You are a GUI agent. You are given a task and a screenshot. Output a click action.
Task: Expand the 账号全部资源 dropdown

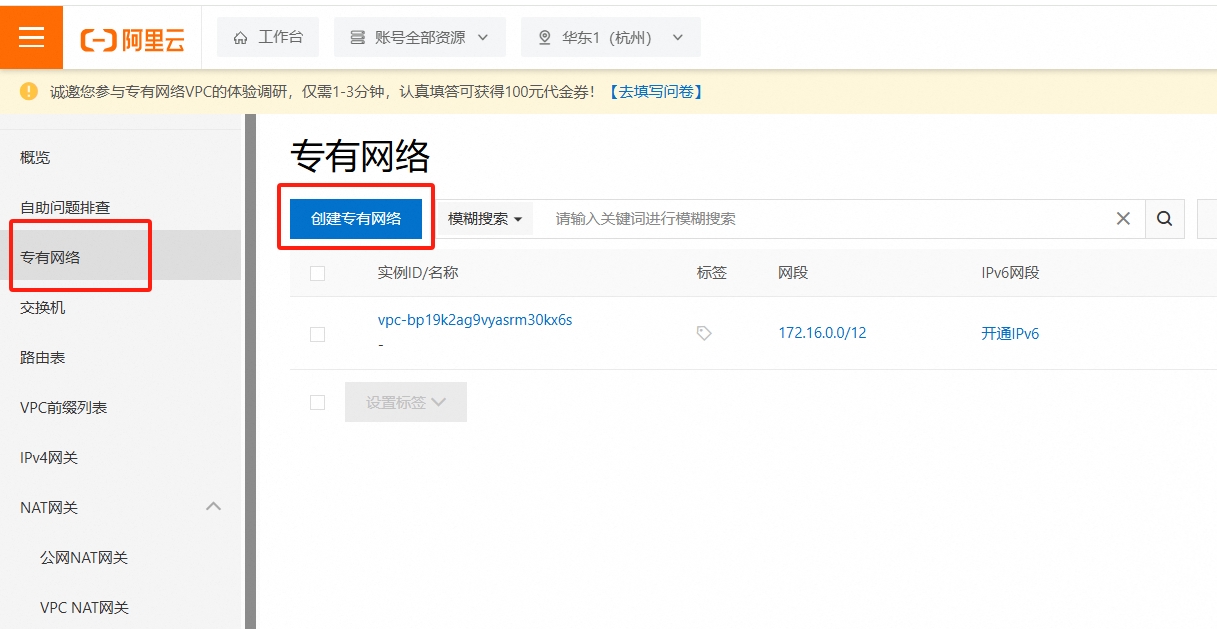(419, 37)
